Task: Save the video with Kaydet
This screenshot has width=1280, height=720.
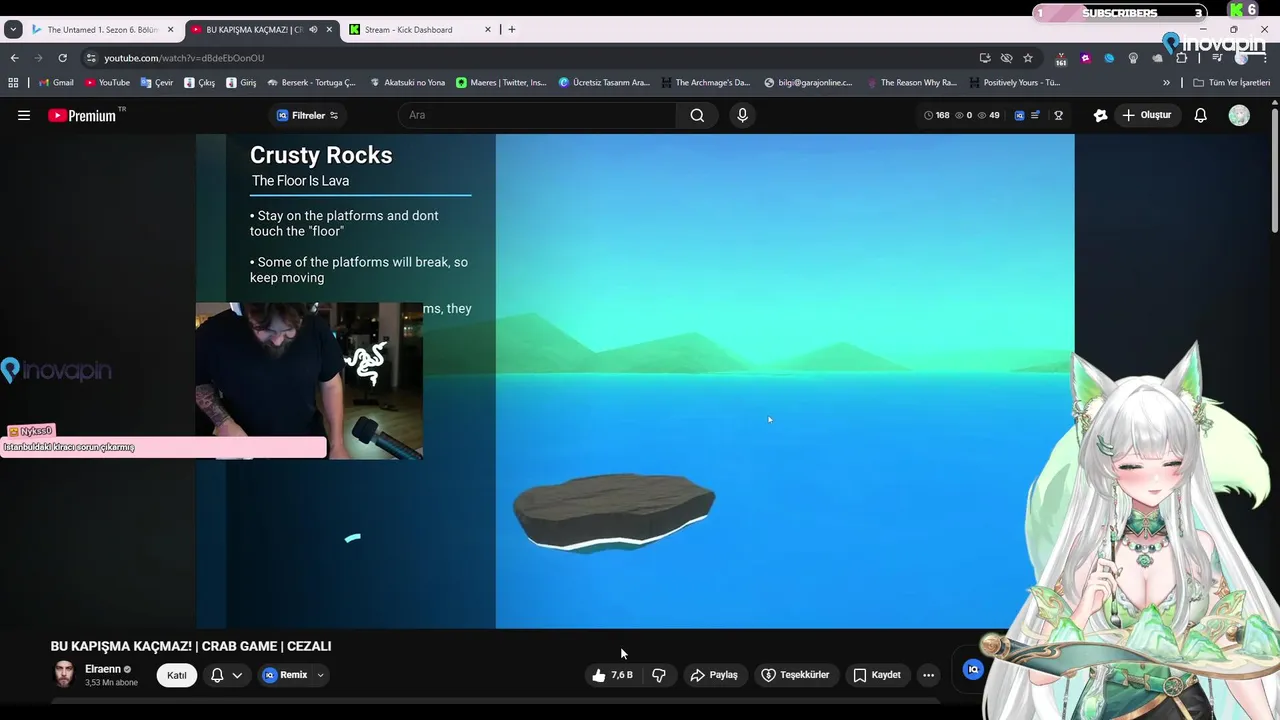Action: click(877, 675)
